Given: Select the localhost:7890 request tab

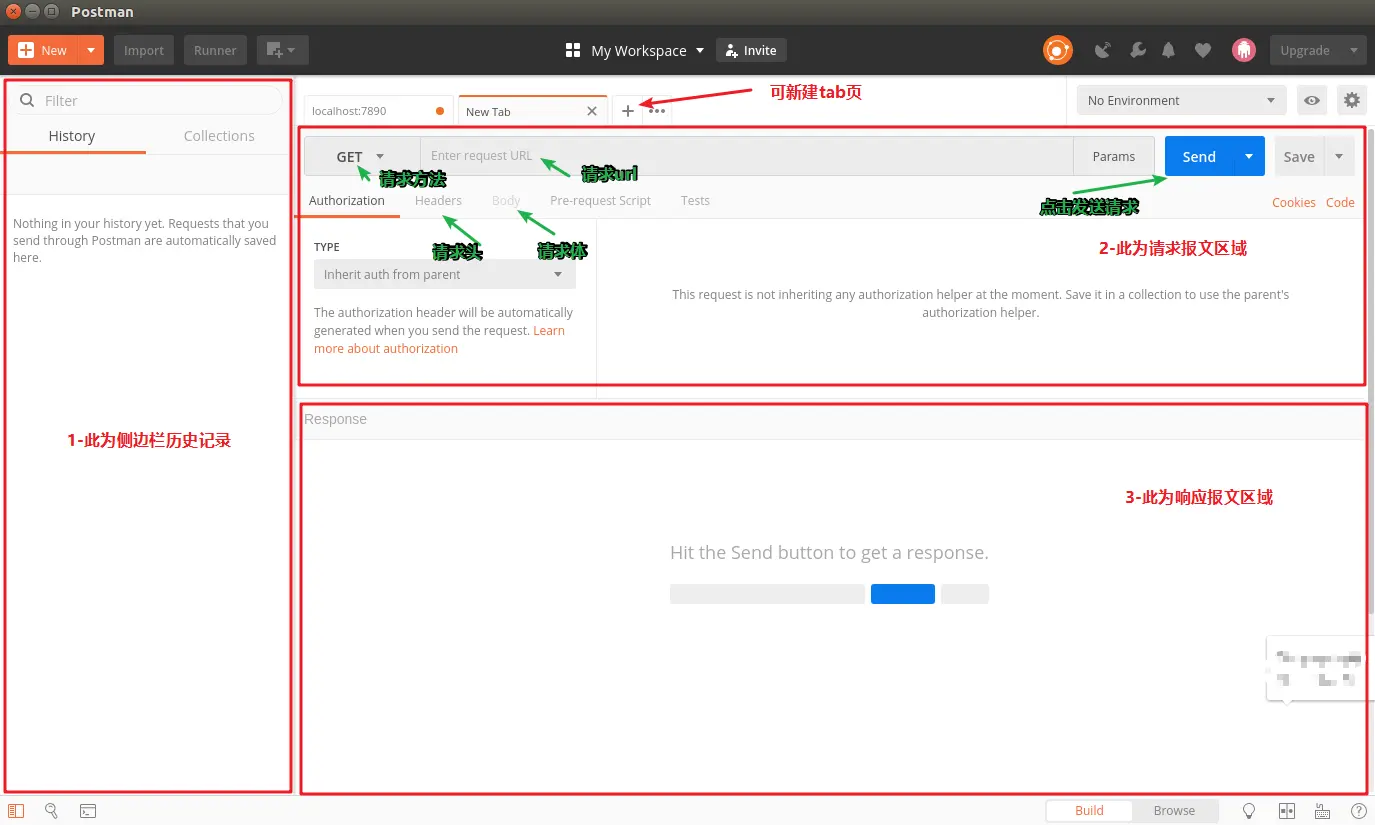Looking at the screenshot, I should 379,111.
